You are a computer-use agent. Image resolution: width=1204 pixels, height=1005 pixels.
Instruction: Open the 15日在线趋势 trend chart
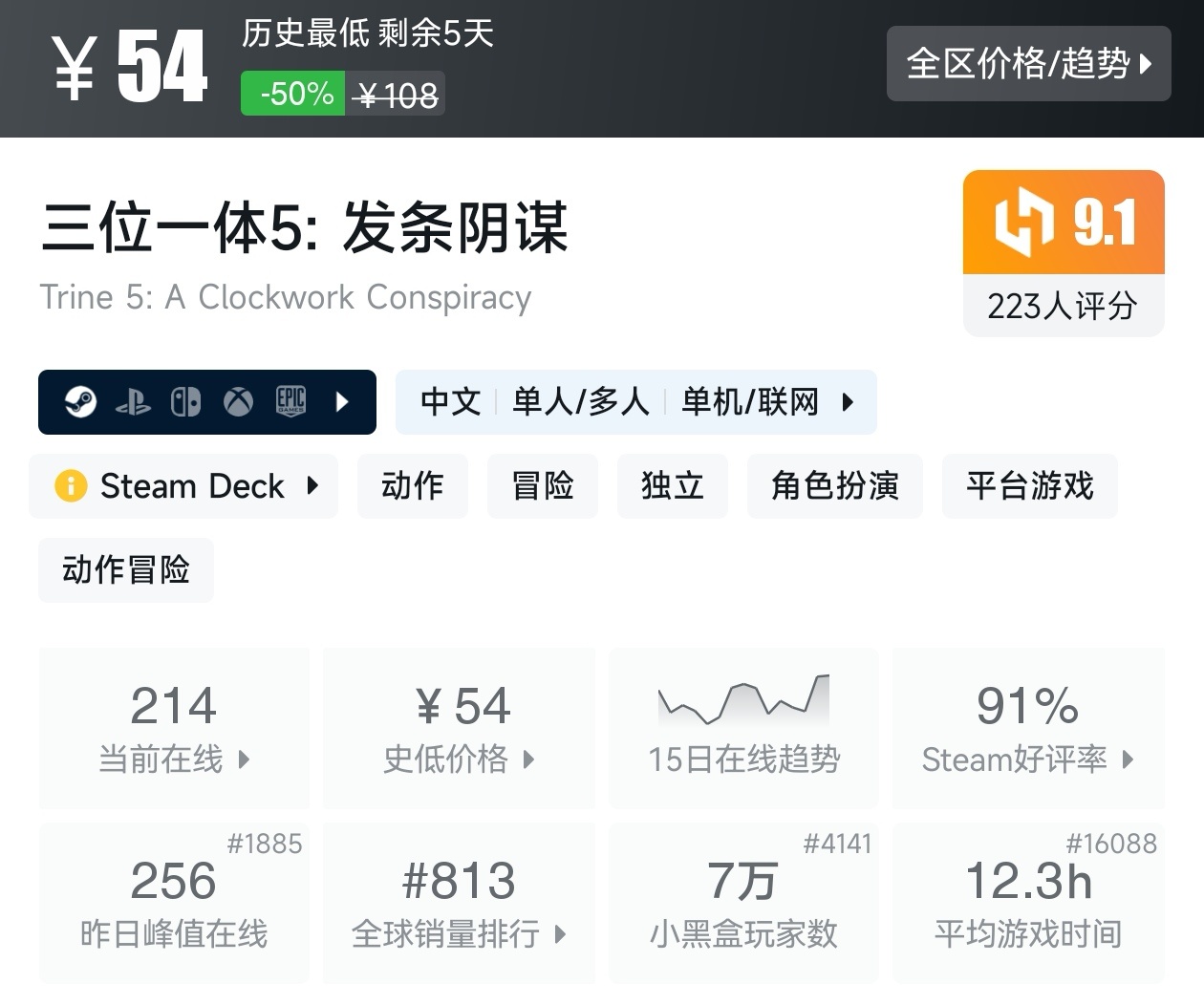pyautogui.click(x=743, y=728)
